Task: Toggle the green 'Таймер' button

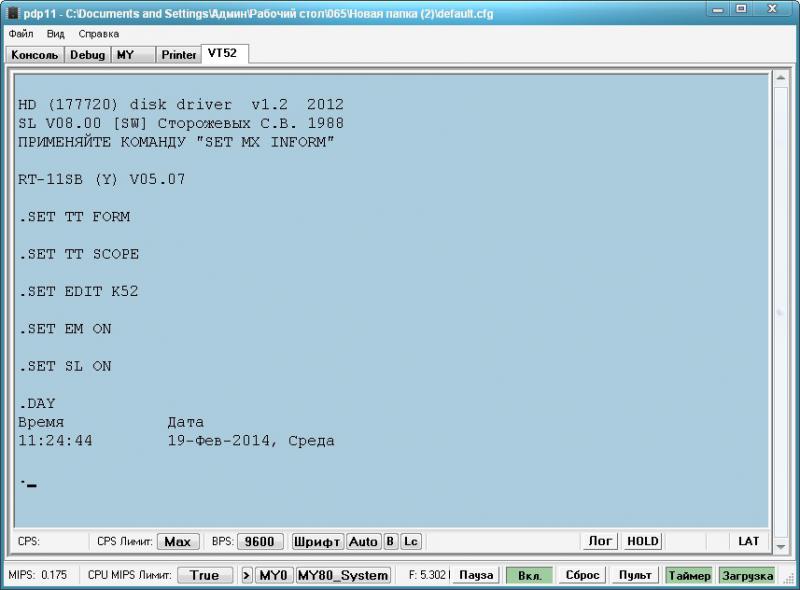Action: tap(689, 575)
